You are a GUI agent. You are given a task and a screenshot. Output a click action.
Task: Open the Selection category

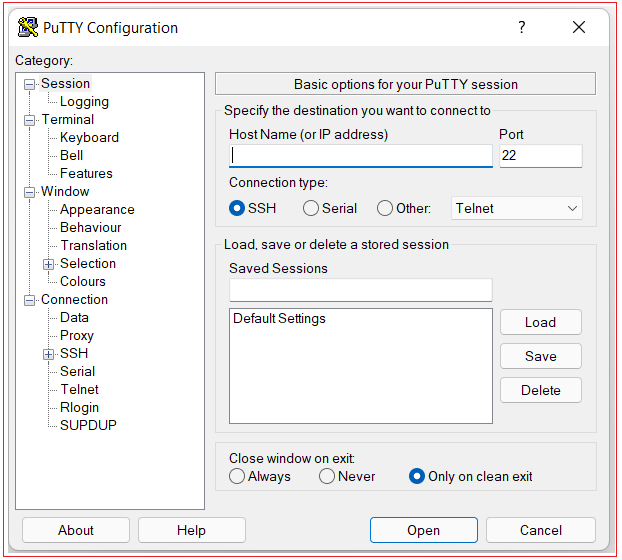88,263
